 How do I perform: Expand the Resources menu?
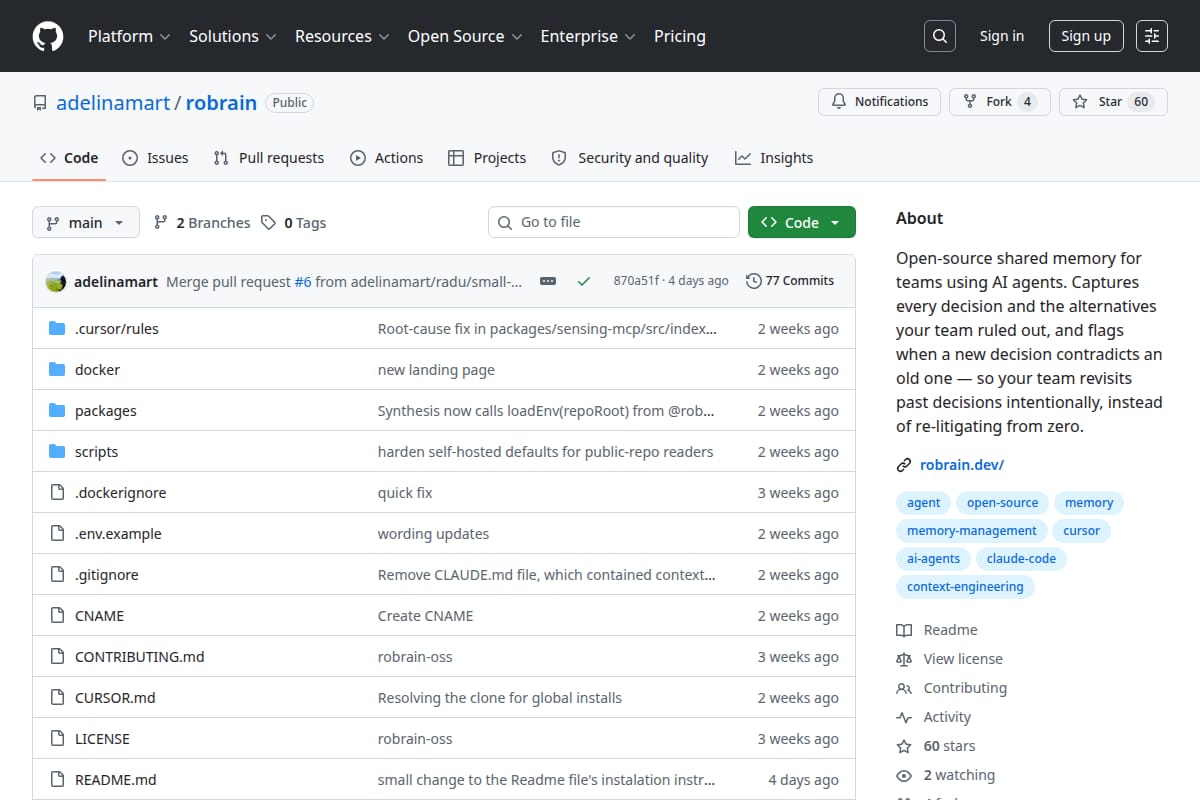click(x=341, y=36)
